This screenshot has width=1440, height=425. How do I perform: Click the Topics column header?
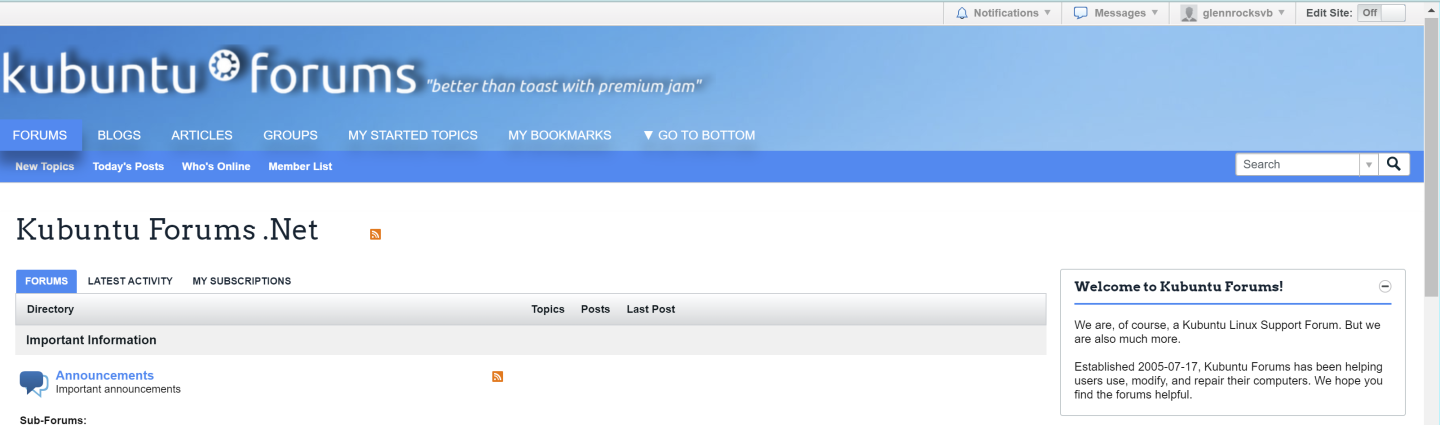click(x=548, y=309)
